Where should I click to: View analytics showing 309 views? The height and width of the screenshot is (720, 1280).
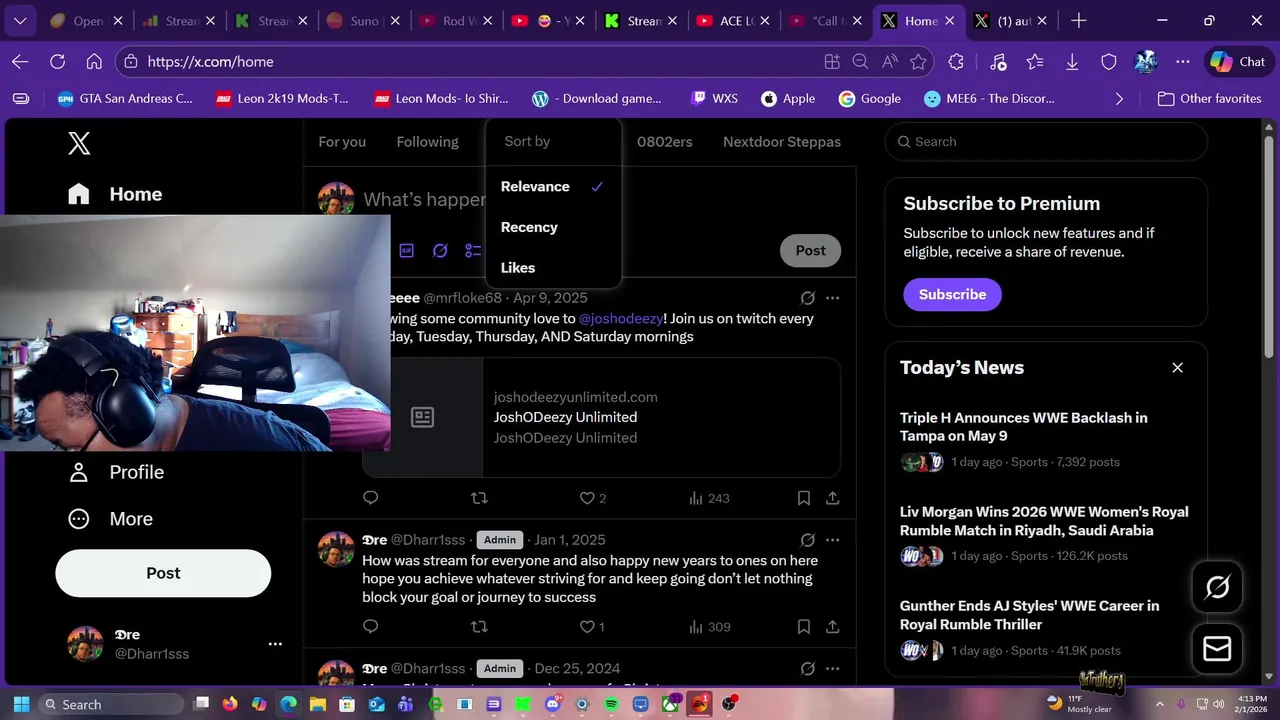point(709,627)
